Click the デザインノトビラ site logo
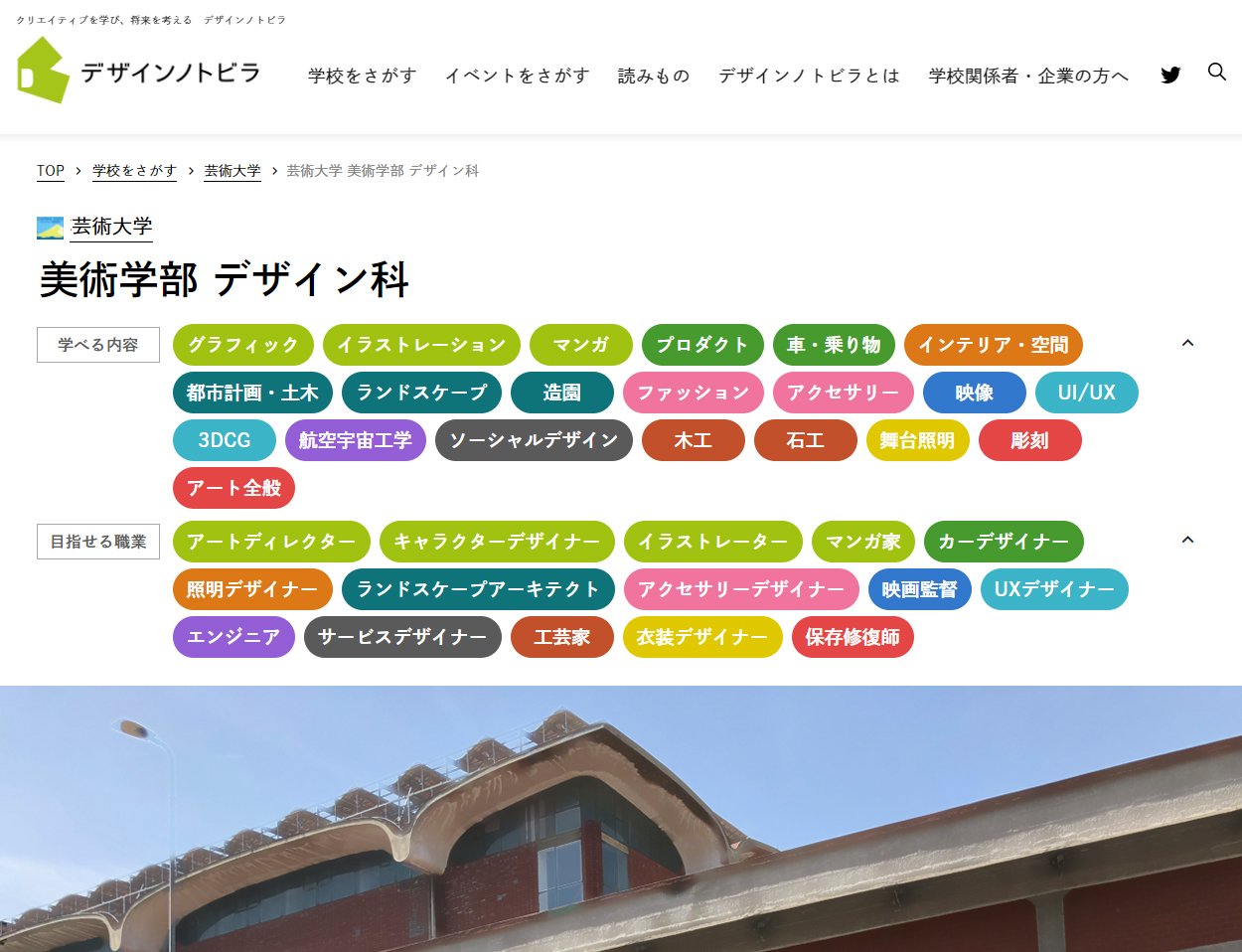The image size is (1242, 952). point(139,71)
